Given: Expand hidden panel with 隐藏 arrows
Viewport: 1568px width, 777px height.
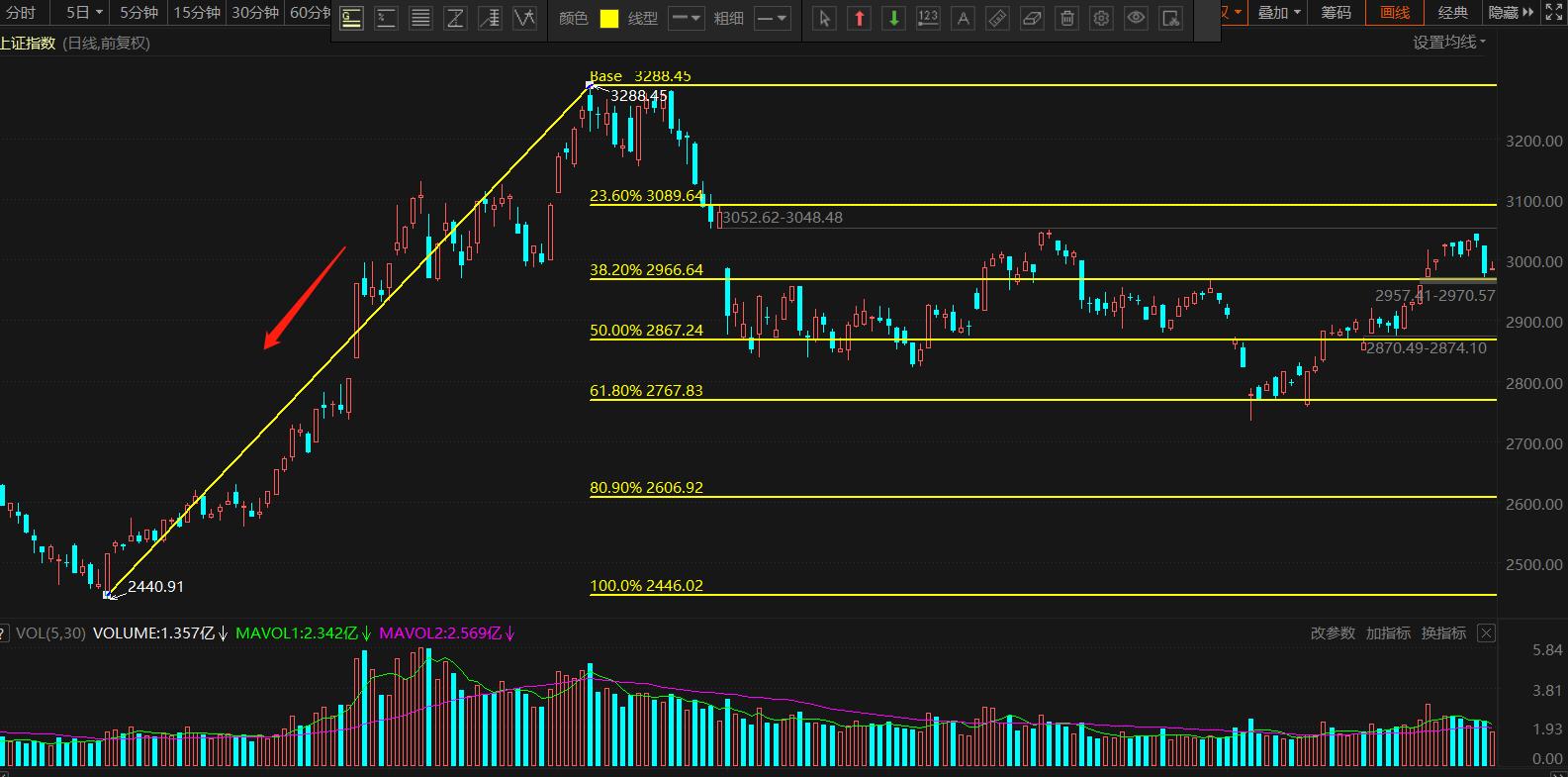Looking at the screenshot, I should pyautogui.click(x=1512, y=12).
